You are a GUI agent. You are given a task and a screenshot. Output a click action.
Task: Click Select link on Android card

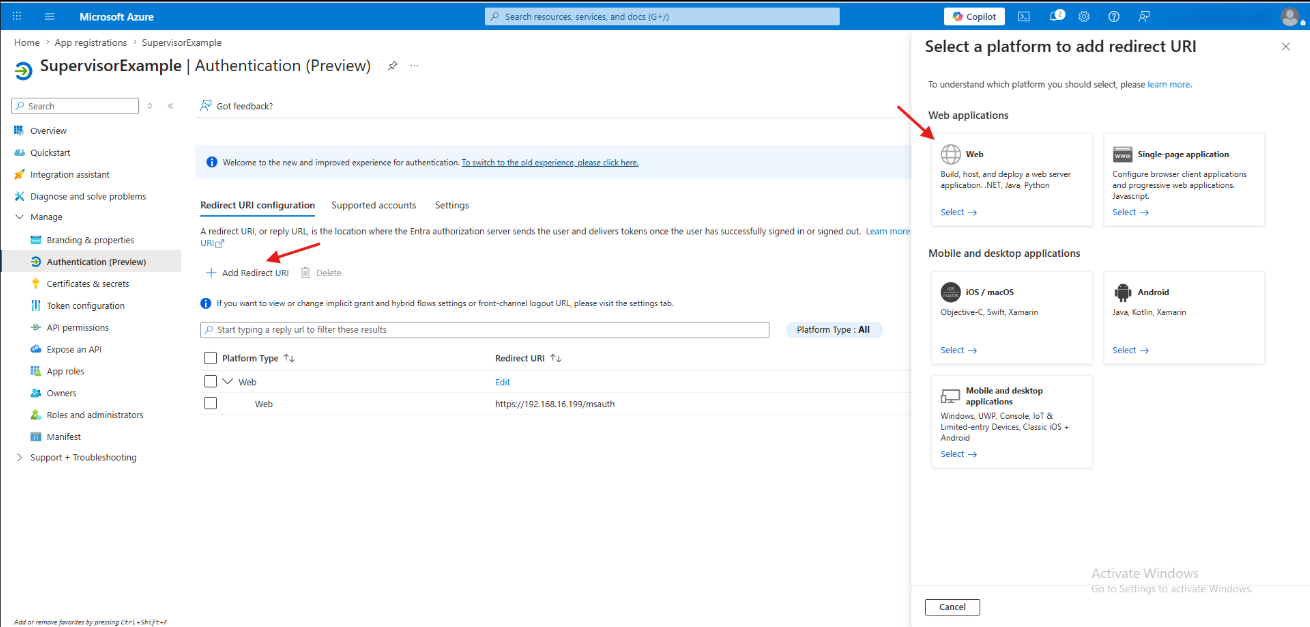coord(1130,350)
